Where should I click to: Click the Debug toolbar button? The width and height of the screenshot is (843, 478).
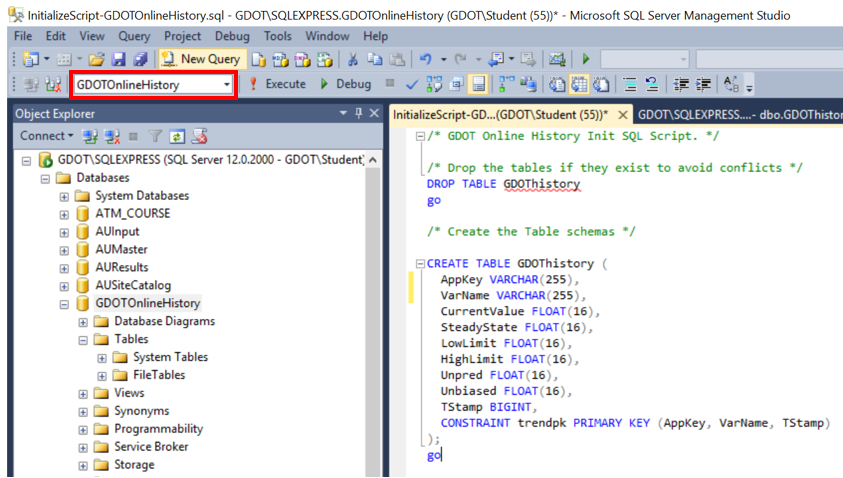tap(346, 84)
